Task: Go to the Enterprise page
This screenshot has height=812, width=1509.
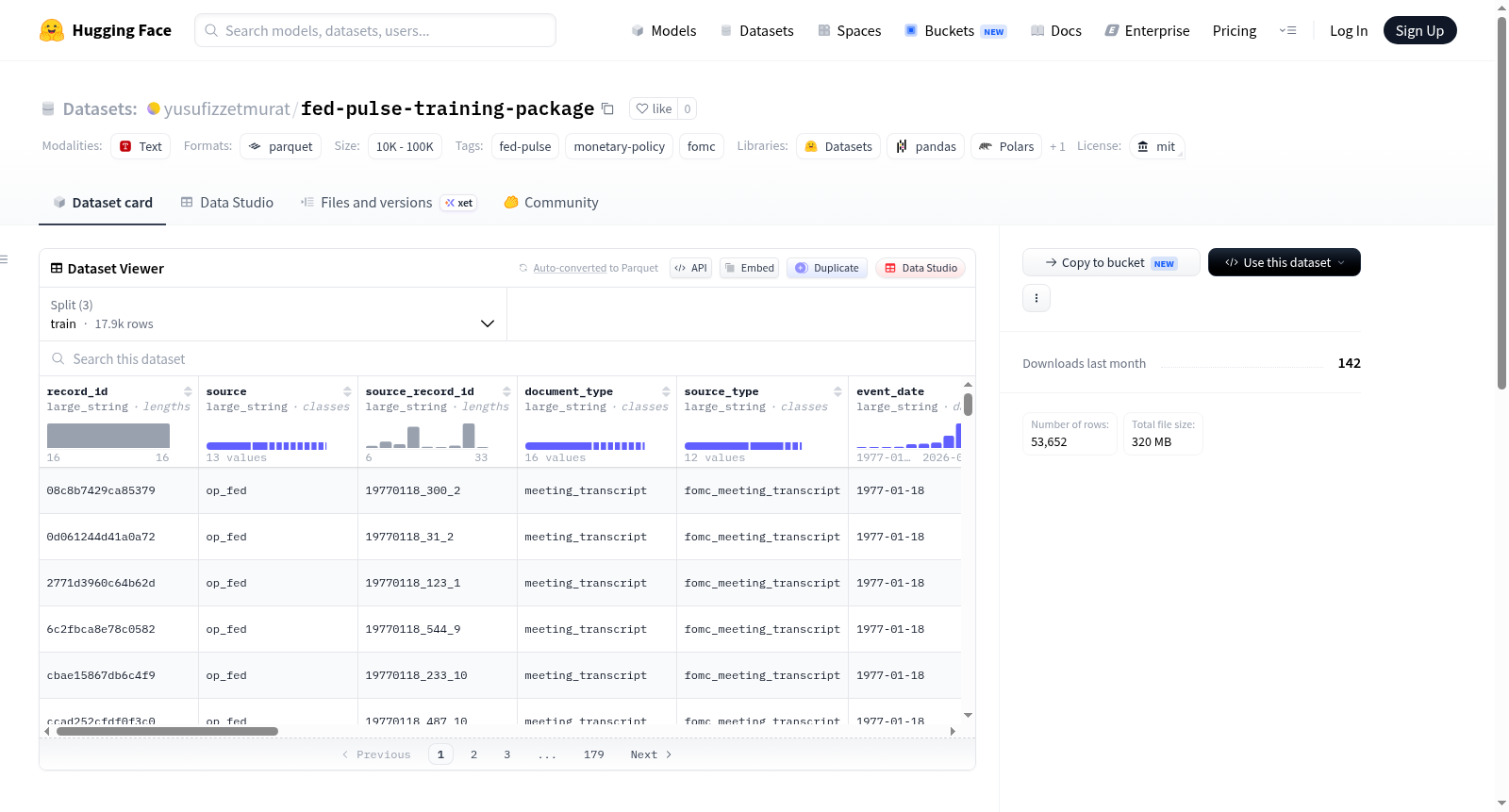Action: 1147,30
